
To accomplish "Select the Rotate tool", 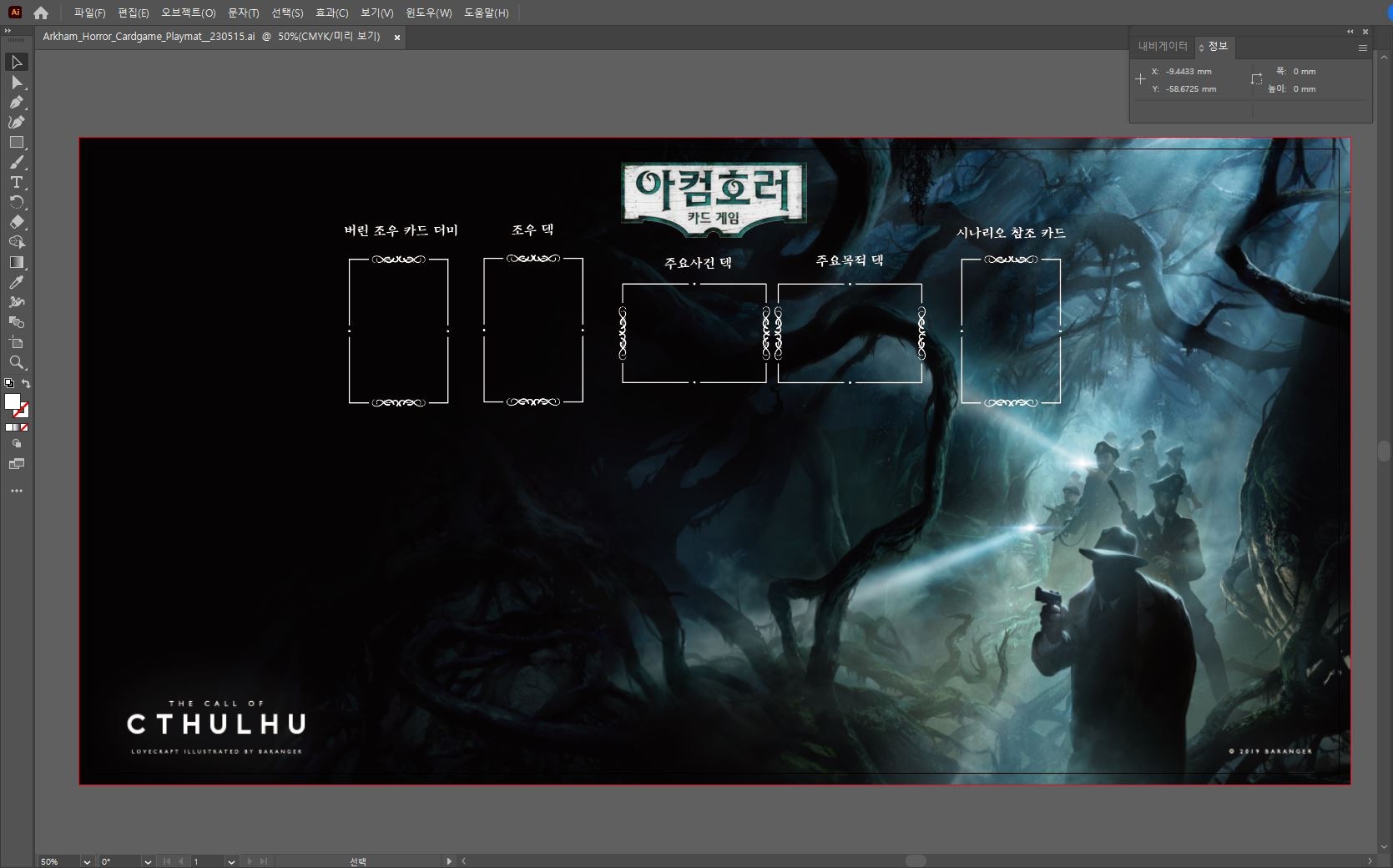I will pyautogui.click(x=17, y=203).
